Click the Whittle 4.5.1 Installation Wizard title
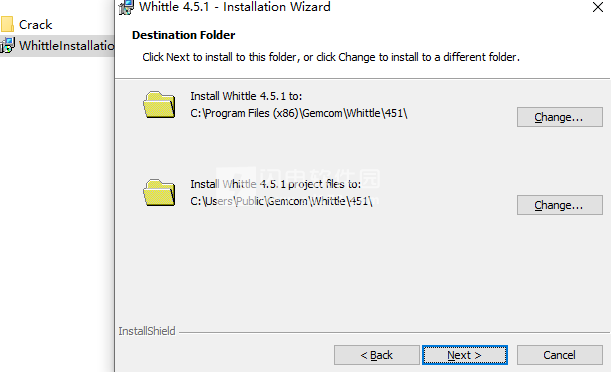This screenshot has width=611, height=372. pos(235,7)
